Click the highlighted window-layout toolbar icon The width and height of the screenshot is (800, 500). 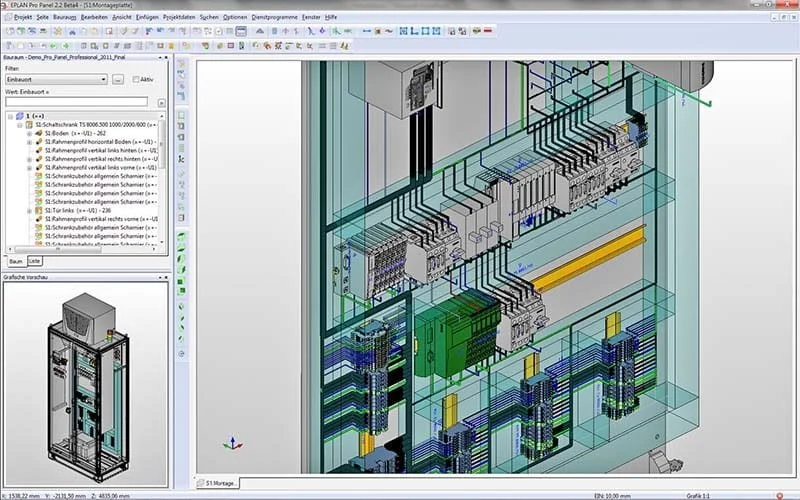pos(241,32)
